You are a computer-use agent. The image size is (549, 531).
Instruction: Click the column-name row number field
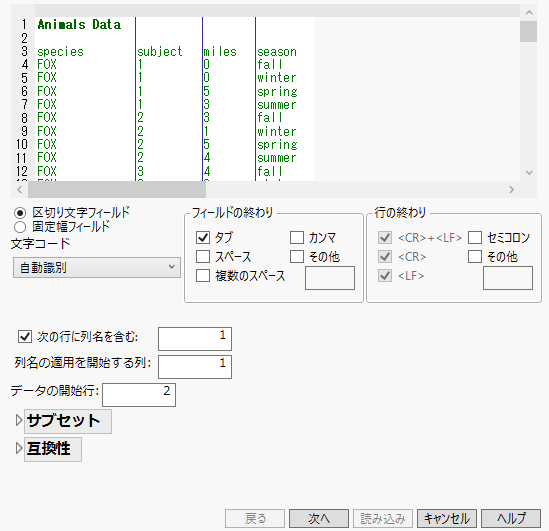coord(195,339)
